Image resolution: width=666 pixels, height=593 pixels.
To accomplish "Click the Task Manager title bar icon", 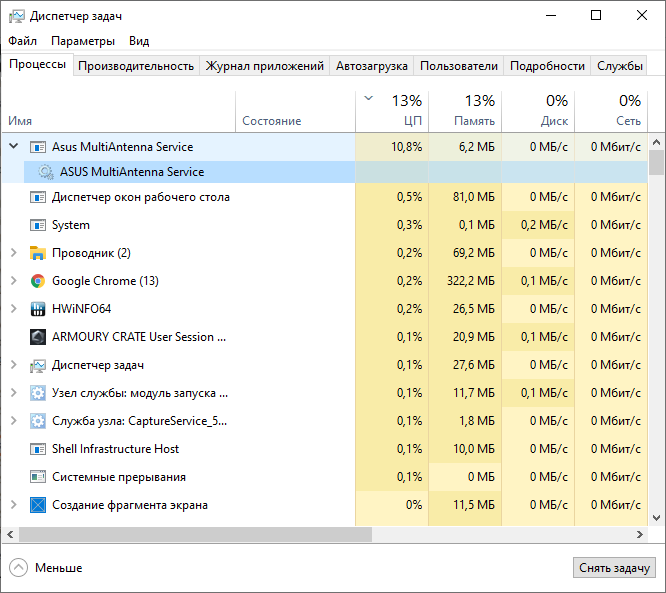I will [17, 16].
